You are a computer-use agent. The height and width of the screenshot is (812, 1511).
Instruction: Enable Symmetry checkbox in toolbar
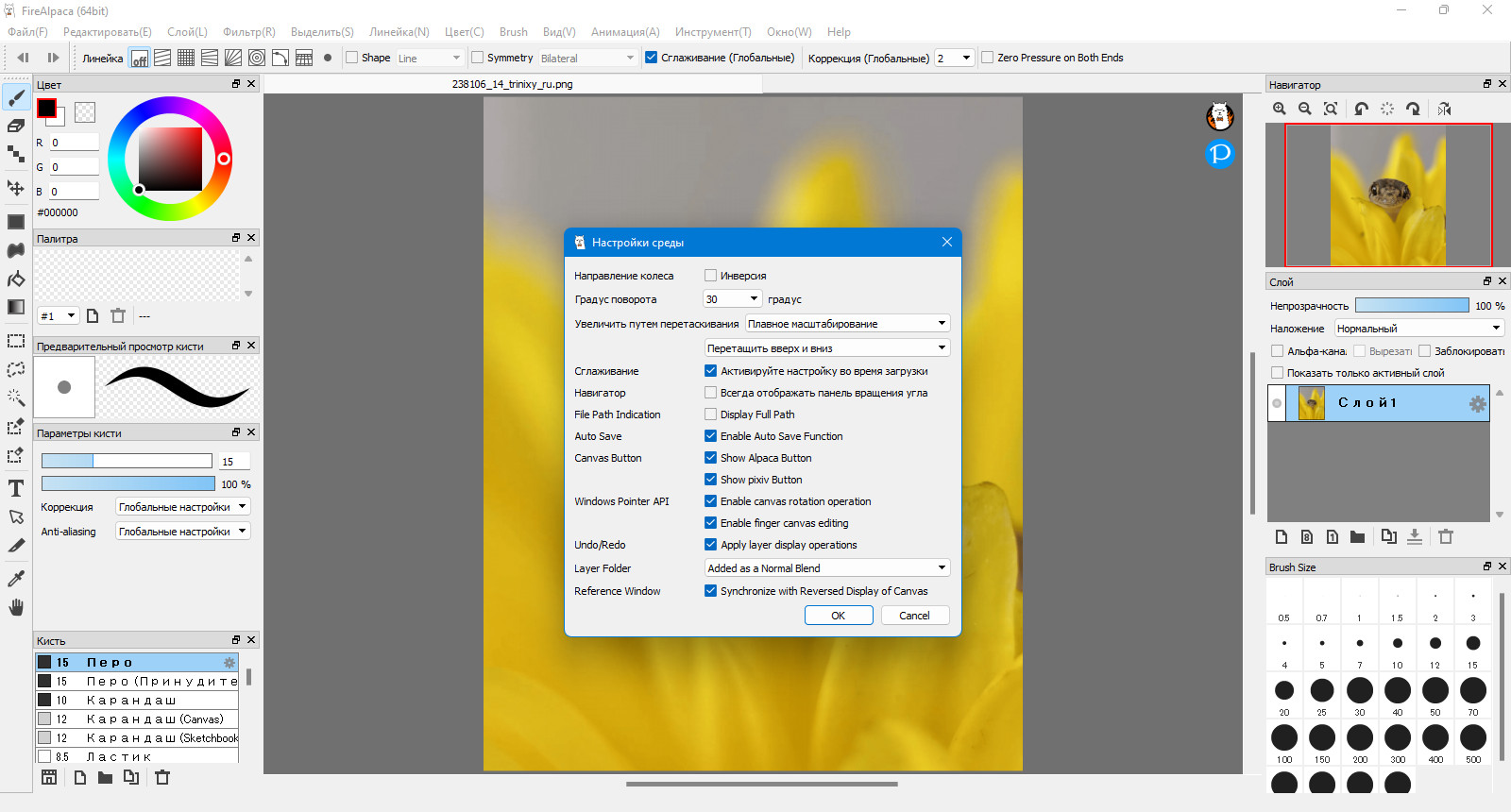[477, 58]
